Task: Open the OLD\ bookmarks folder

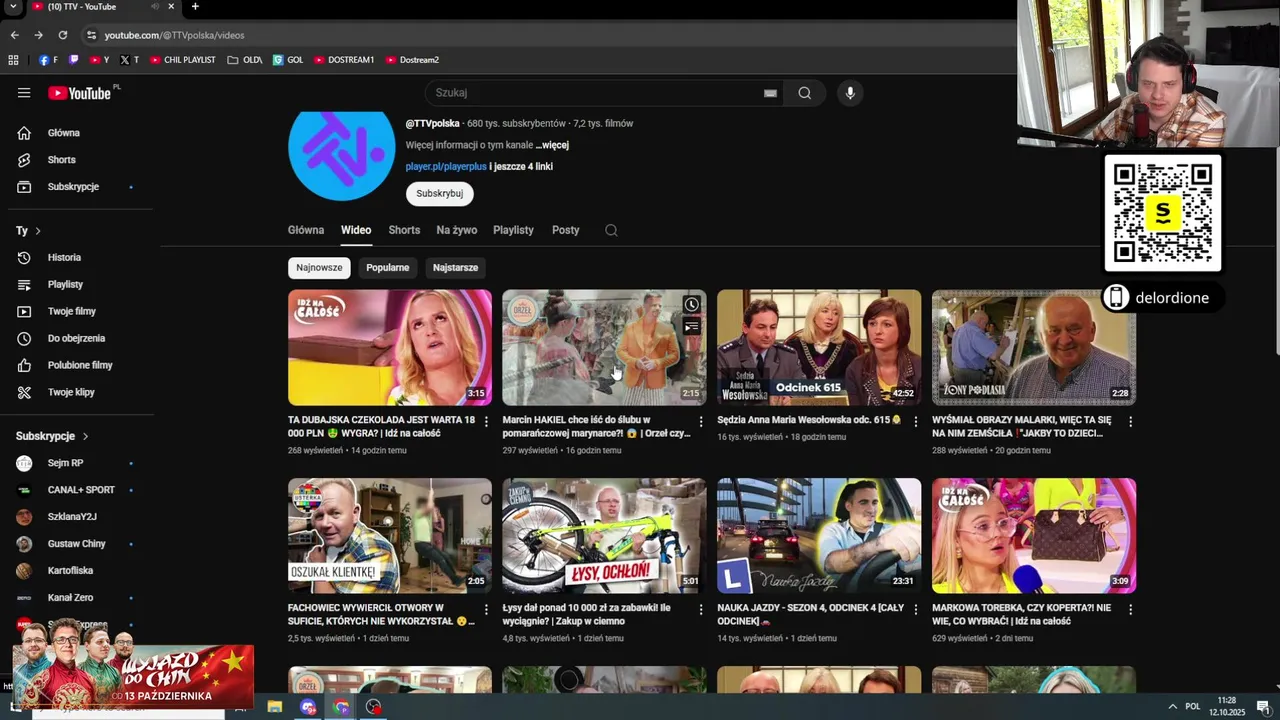Action: pos(245,60)
